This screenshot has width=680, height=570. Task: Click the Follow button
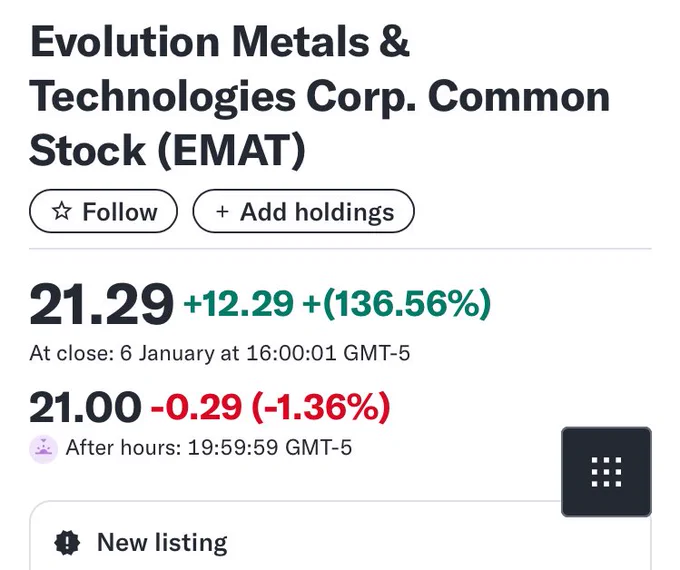pyautogui.click(x=103, y=211)
